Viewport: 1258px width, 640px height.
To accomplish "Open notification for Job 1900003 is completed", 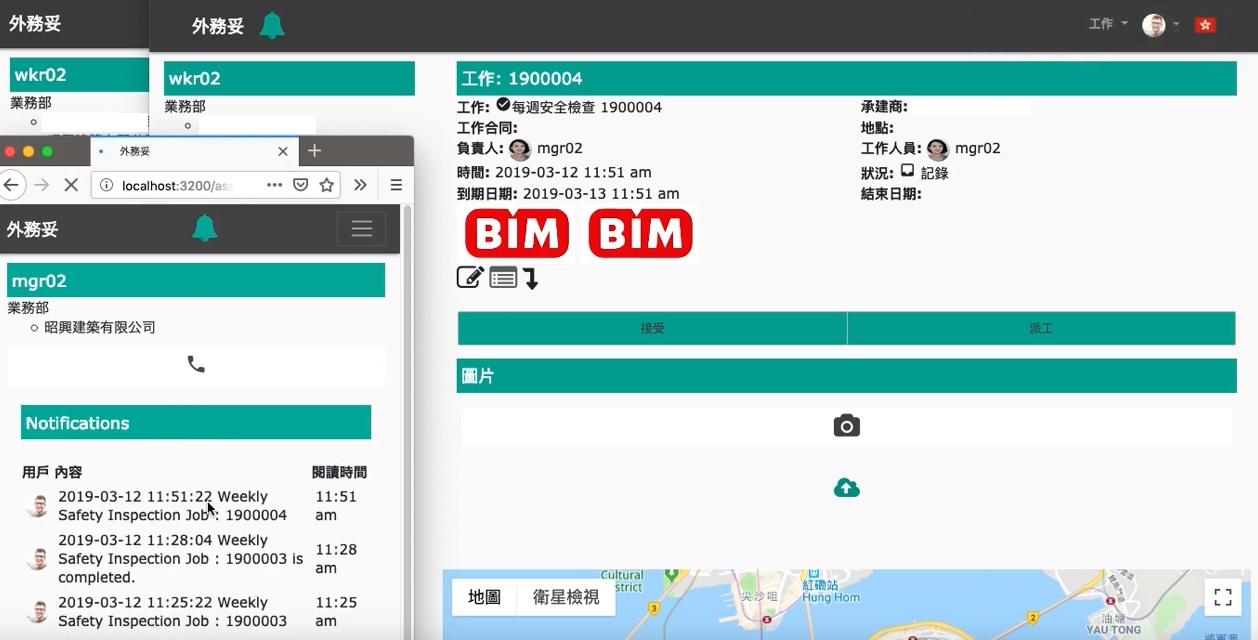I will tap(180, 559).
